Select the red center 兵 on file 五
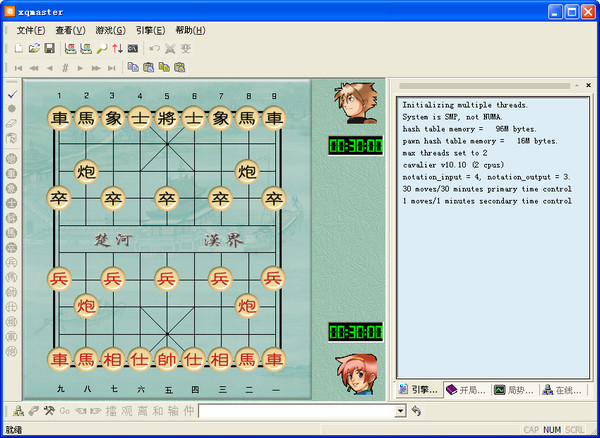Screen dimensions: 600x438 tap(166, 278)
